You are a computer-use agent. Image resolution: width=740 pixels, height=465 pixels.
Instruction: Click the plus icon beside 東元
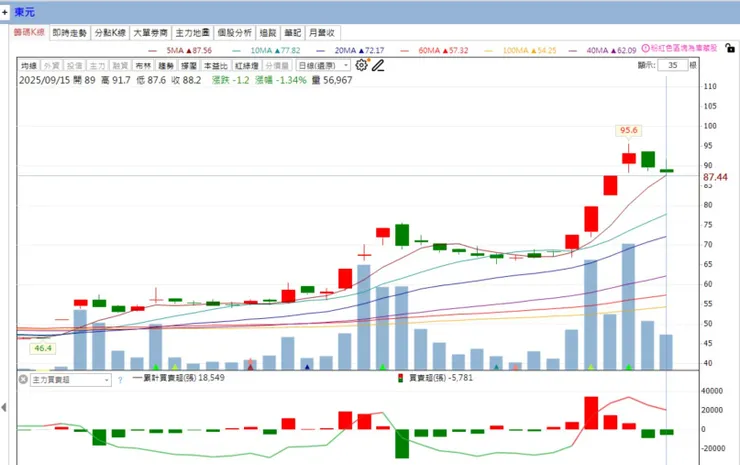point(5,12)
